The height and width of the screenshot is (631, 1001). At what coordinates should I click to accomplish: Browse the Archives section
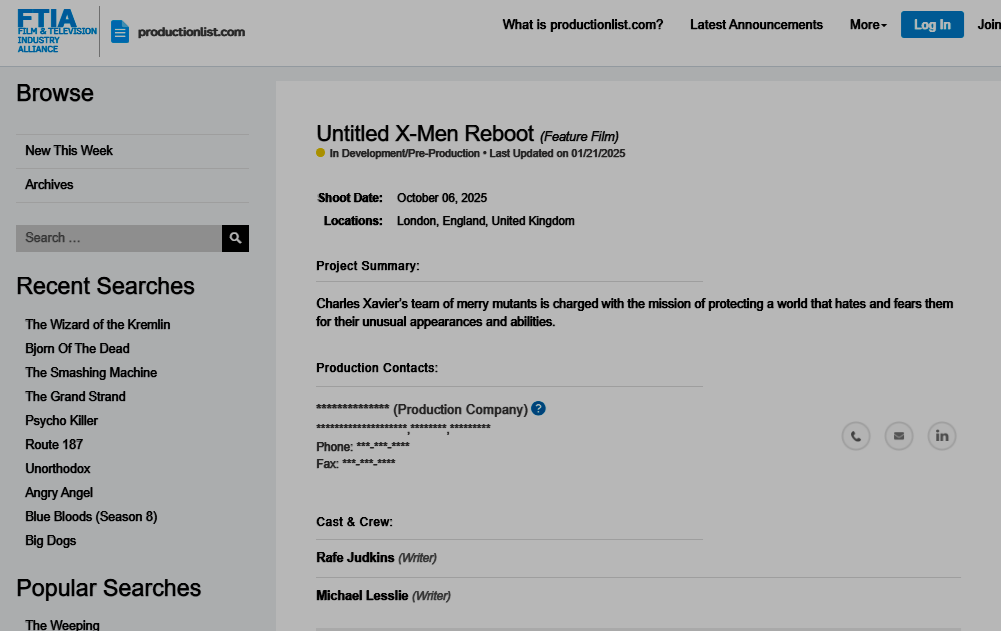(49, 185)
